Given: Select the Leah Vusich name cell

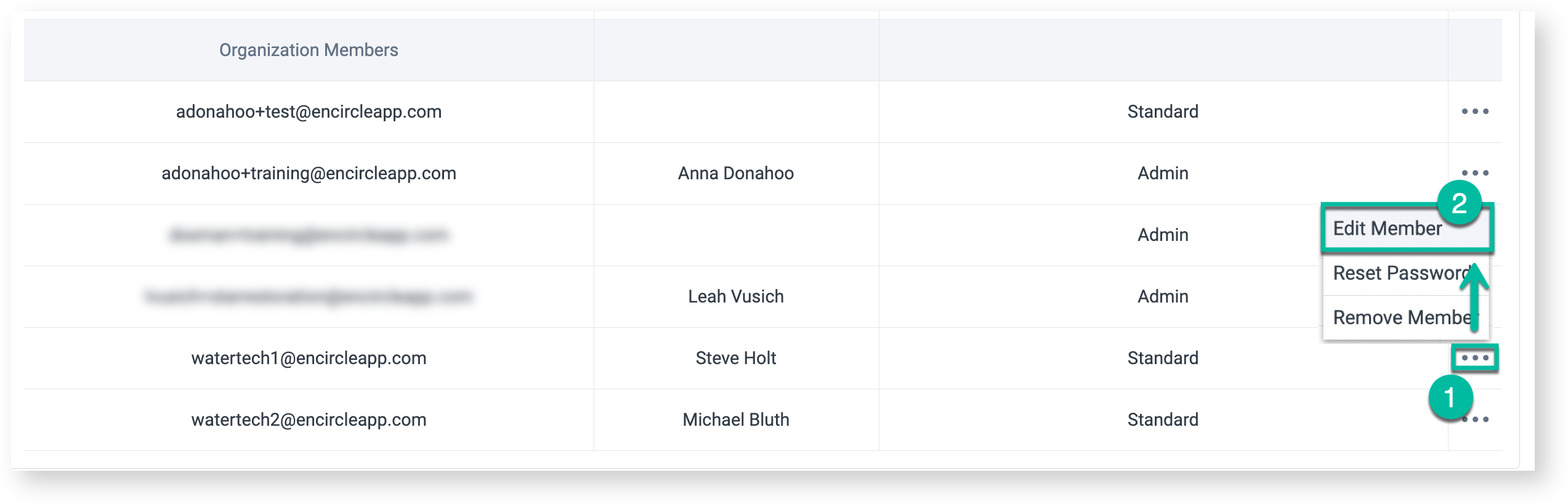Looking at the screenshot, I should coord(735,296).
